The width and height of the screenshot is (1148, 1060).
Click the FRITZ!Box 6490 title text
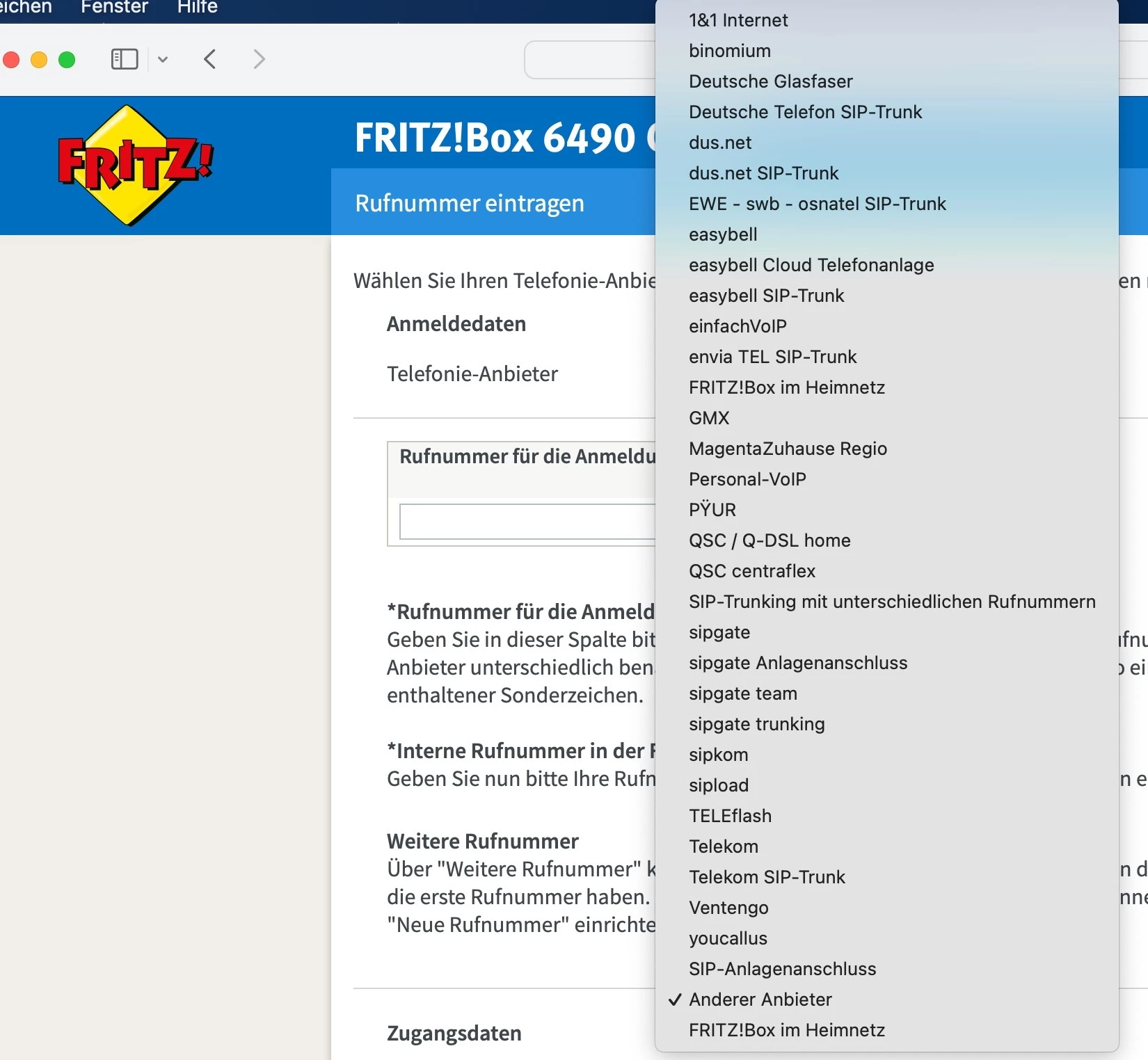point(505,138)
